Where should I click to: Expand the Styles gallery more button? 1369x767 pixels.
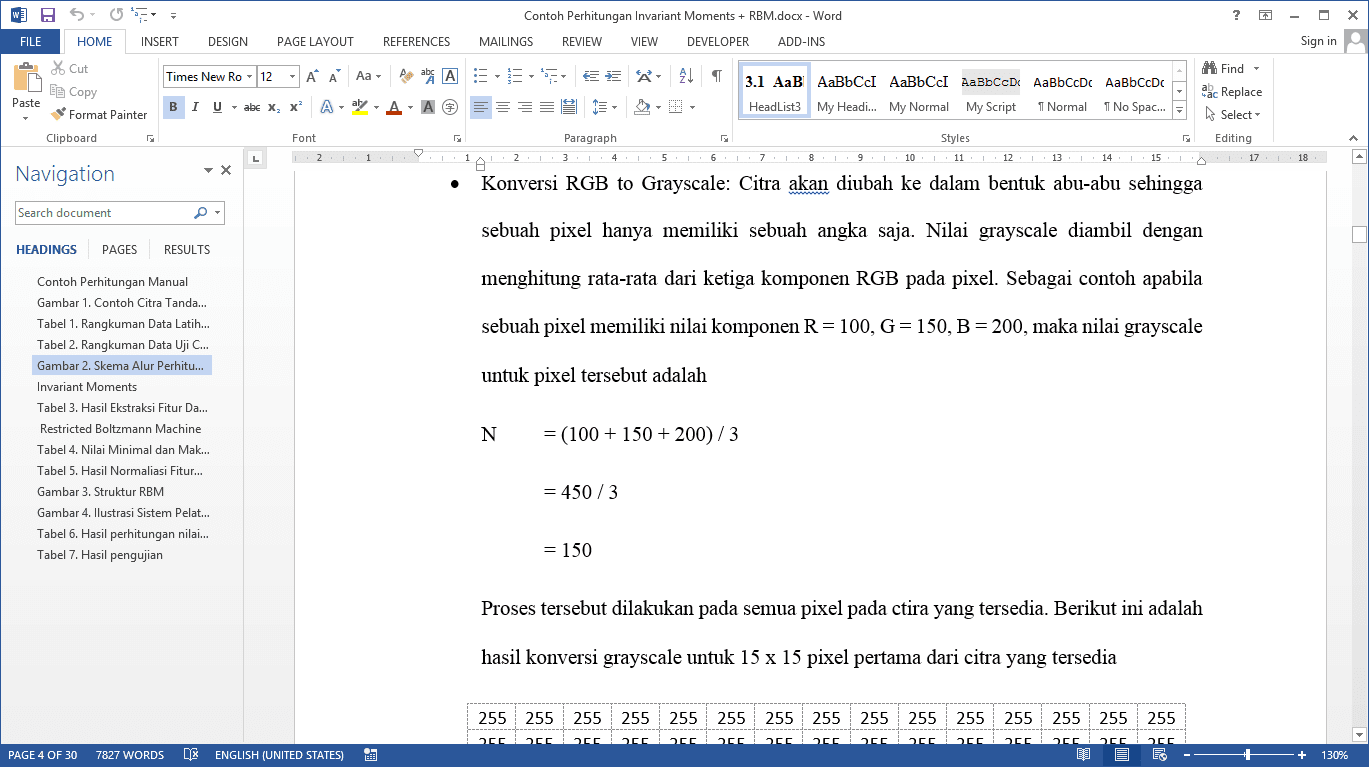pos(1179,111)
